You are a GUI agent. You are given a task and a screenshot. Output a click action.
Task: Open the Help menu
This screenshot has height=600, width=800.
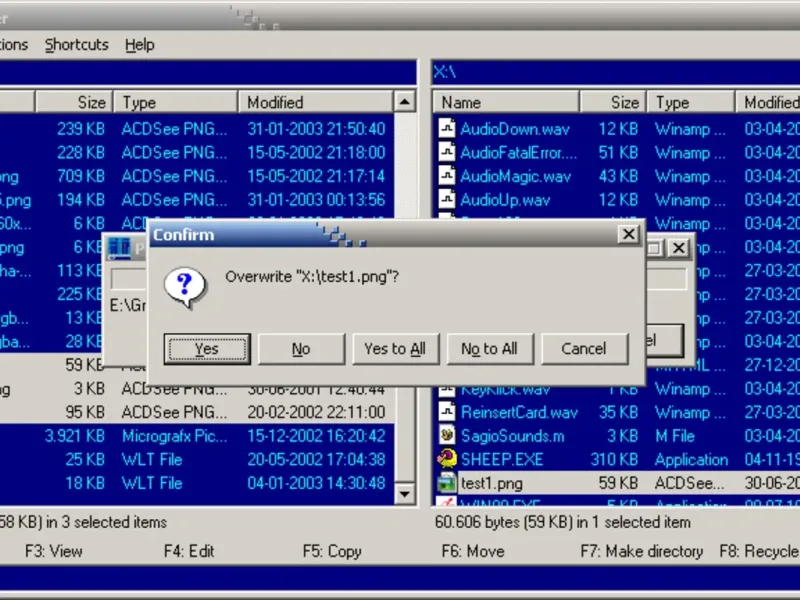pyautogui.click(x=140, y=45)
